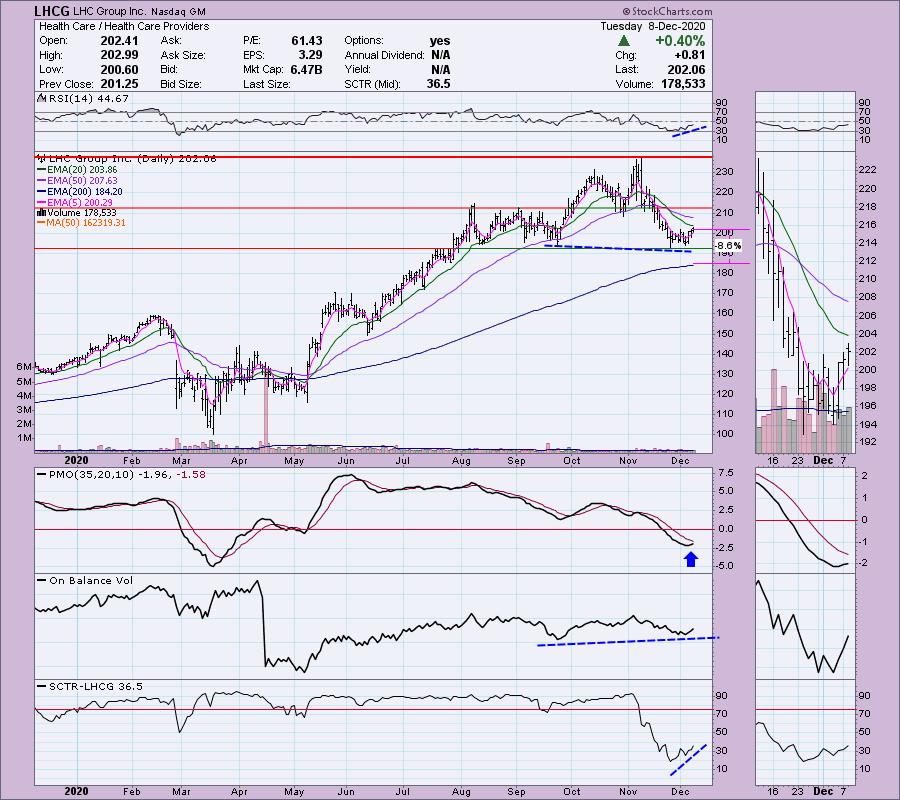The height and width of the screenshot is (800, 900).
Task: Click the Nov label on the price chart axis
Action: tap(628, 460)
